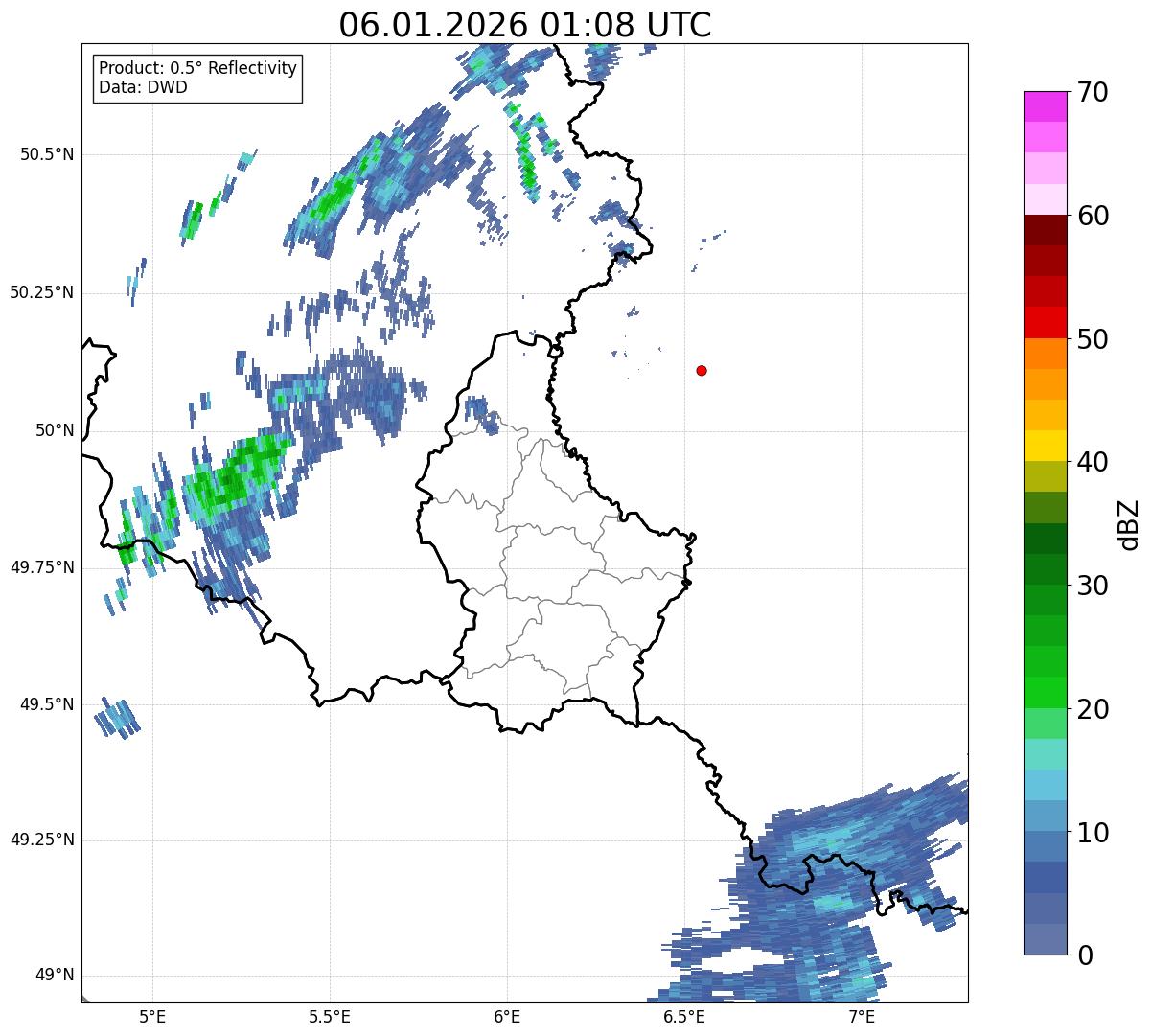Click the 7°E longitude label

click(x=862, y=1016)
